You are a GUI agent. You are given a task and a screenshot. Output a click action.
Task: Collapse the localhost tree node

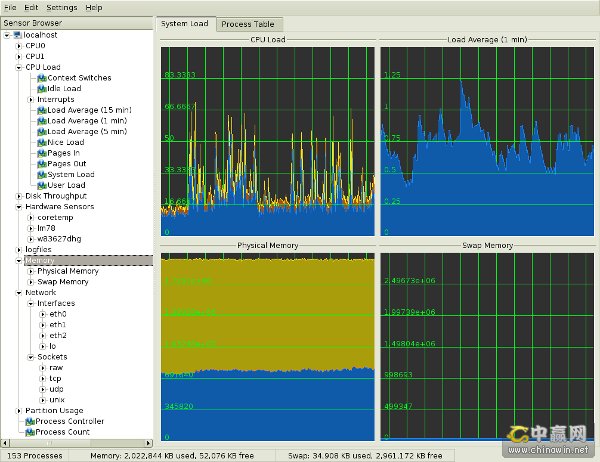[7, 35]
